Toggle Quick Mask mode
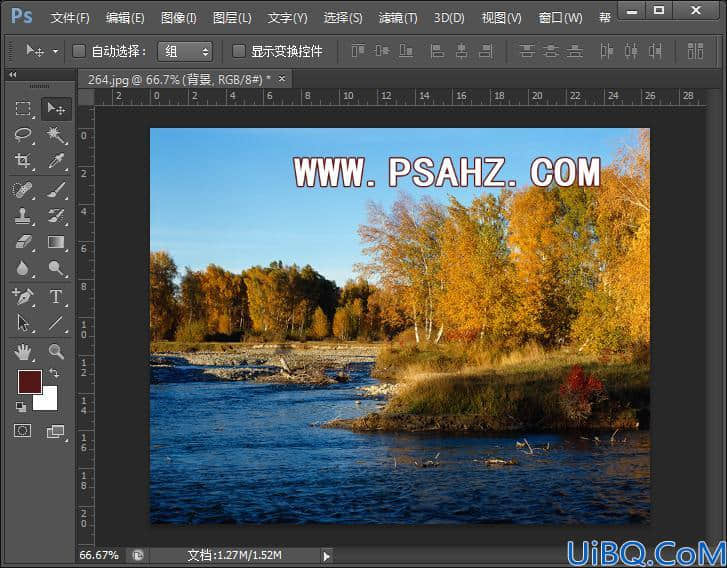Screen dimensions: 727x568 point(22,431)
